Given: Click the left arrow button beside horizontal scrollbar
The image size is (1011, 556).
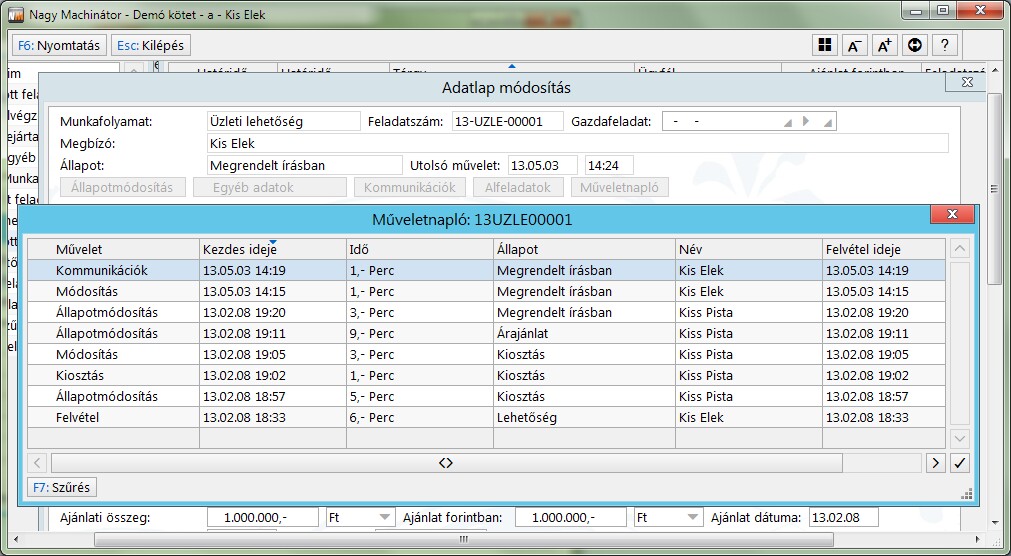Looking at the screenshot, I should click(37, 462).
